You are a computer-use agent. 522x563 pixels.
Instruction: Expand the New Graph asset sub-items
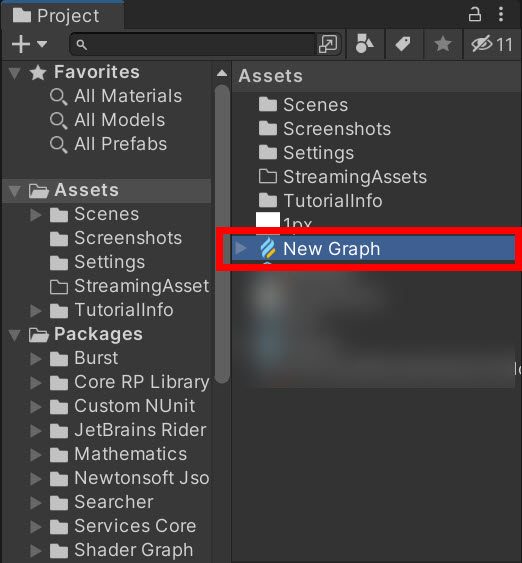(241, 248)
